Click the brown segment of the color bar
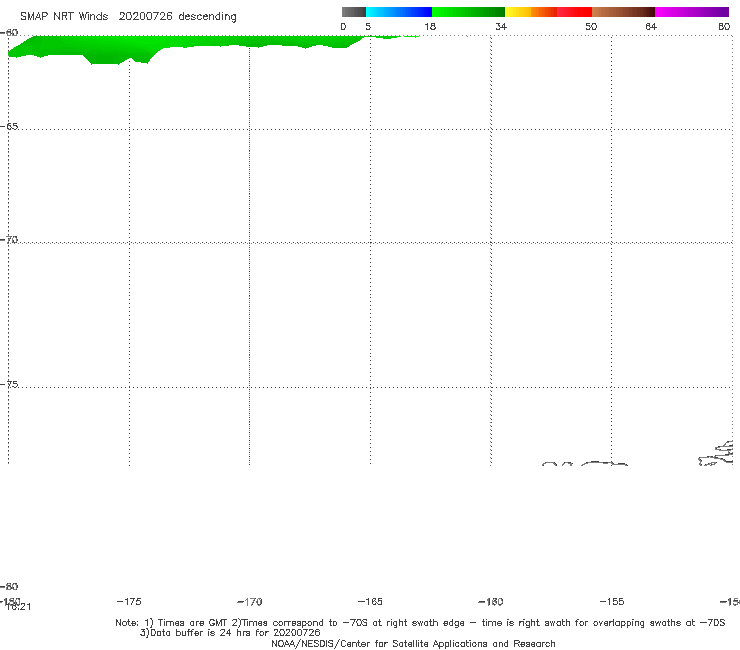The width and height of the screenshot is (740, 650). [623, 12]
